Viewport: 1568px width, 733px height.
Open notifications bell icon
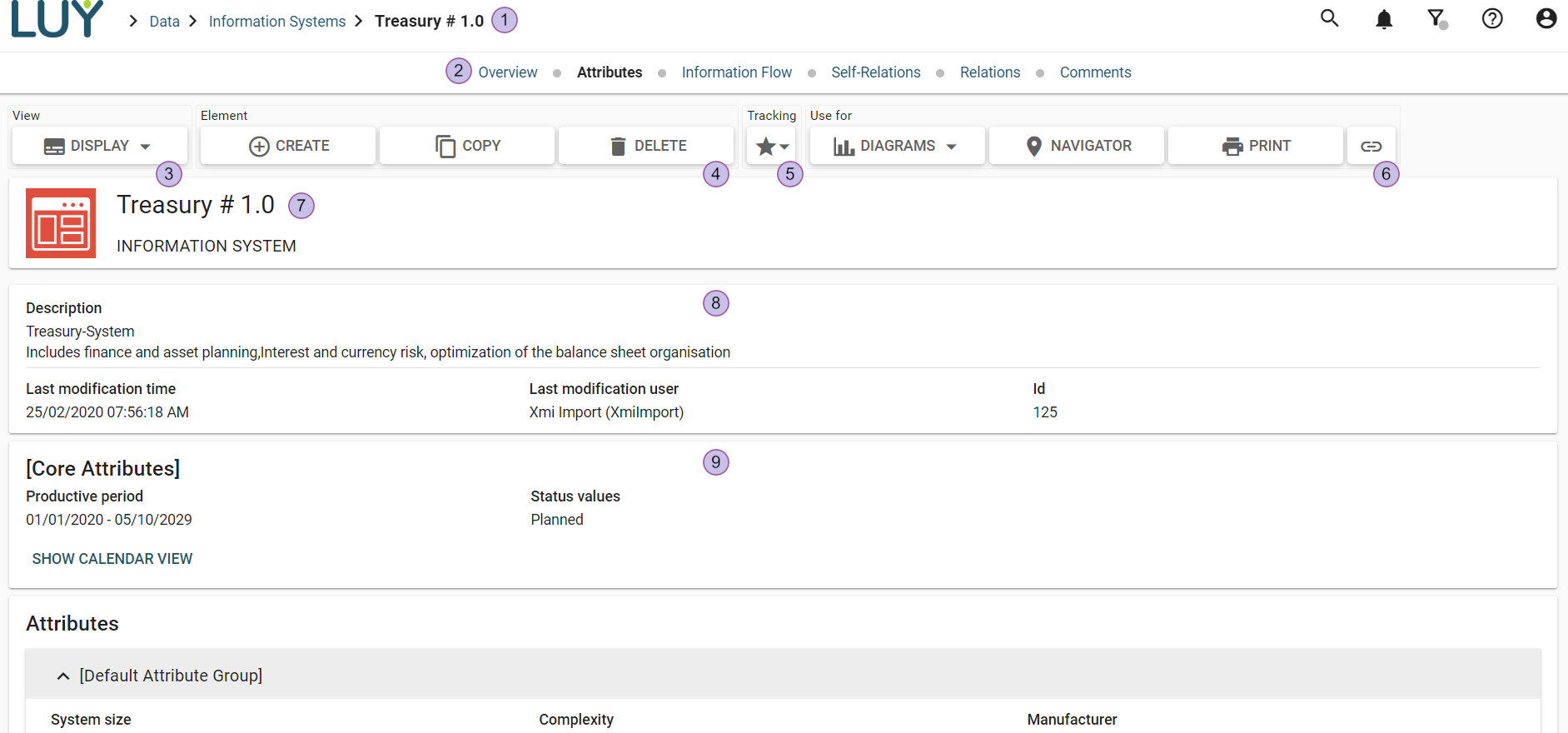pyautogui.click(x=1383, y=19)
